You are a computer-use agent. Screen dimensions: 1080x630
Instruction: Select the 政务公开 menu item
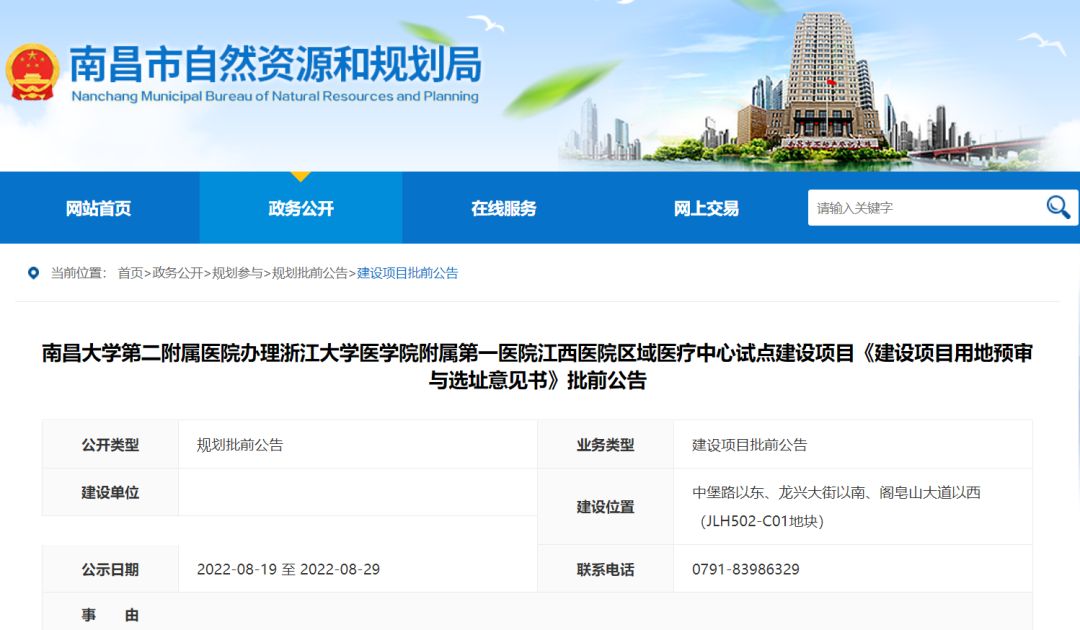click(301, 208)
